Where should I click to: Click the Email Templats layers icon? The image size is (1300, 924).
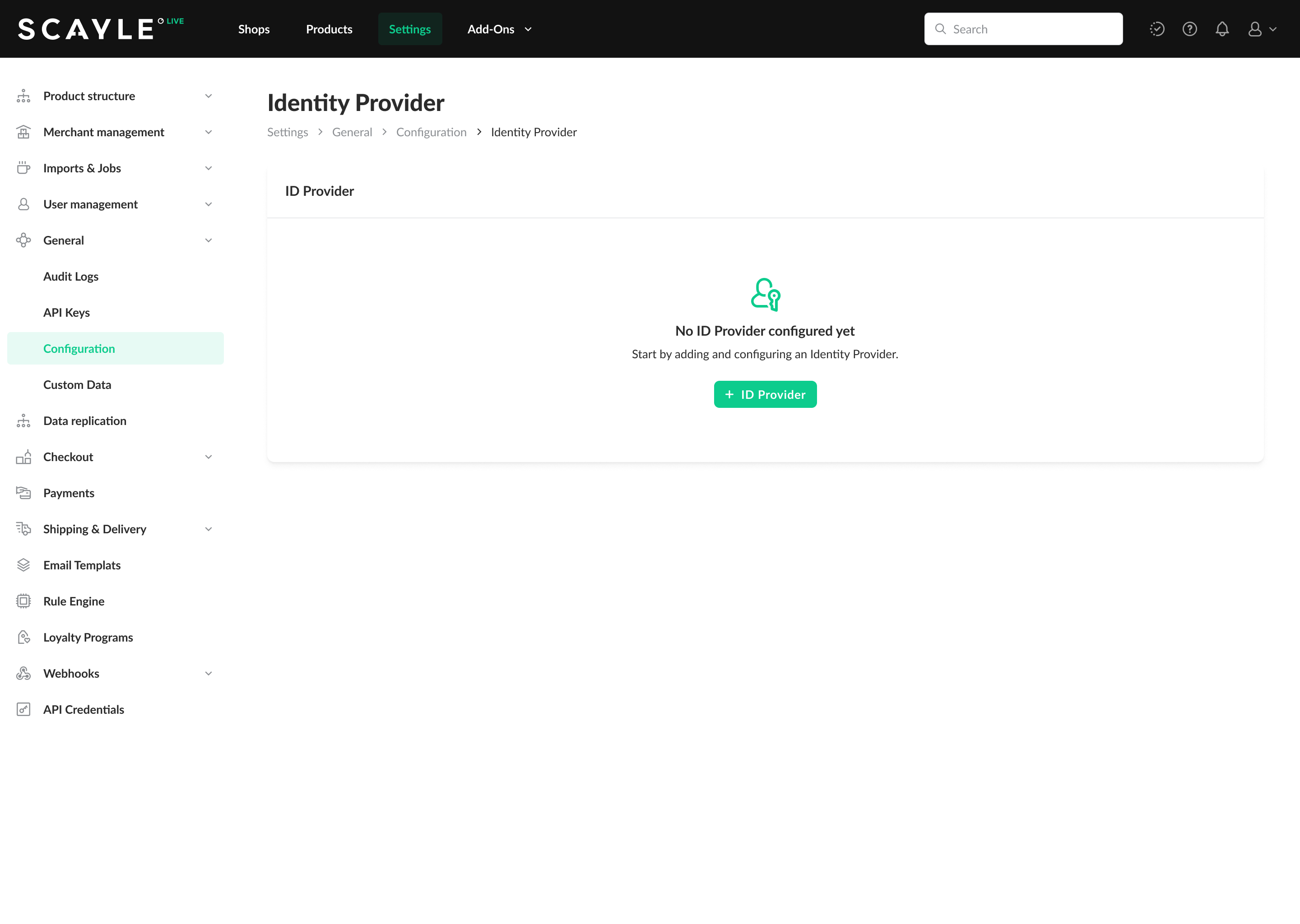click(x=23, y=565)
